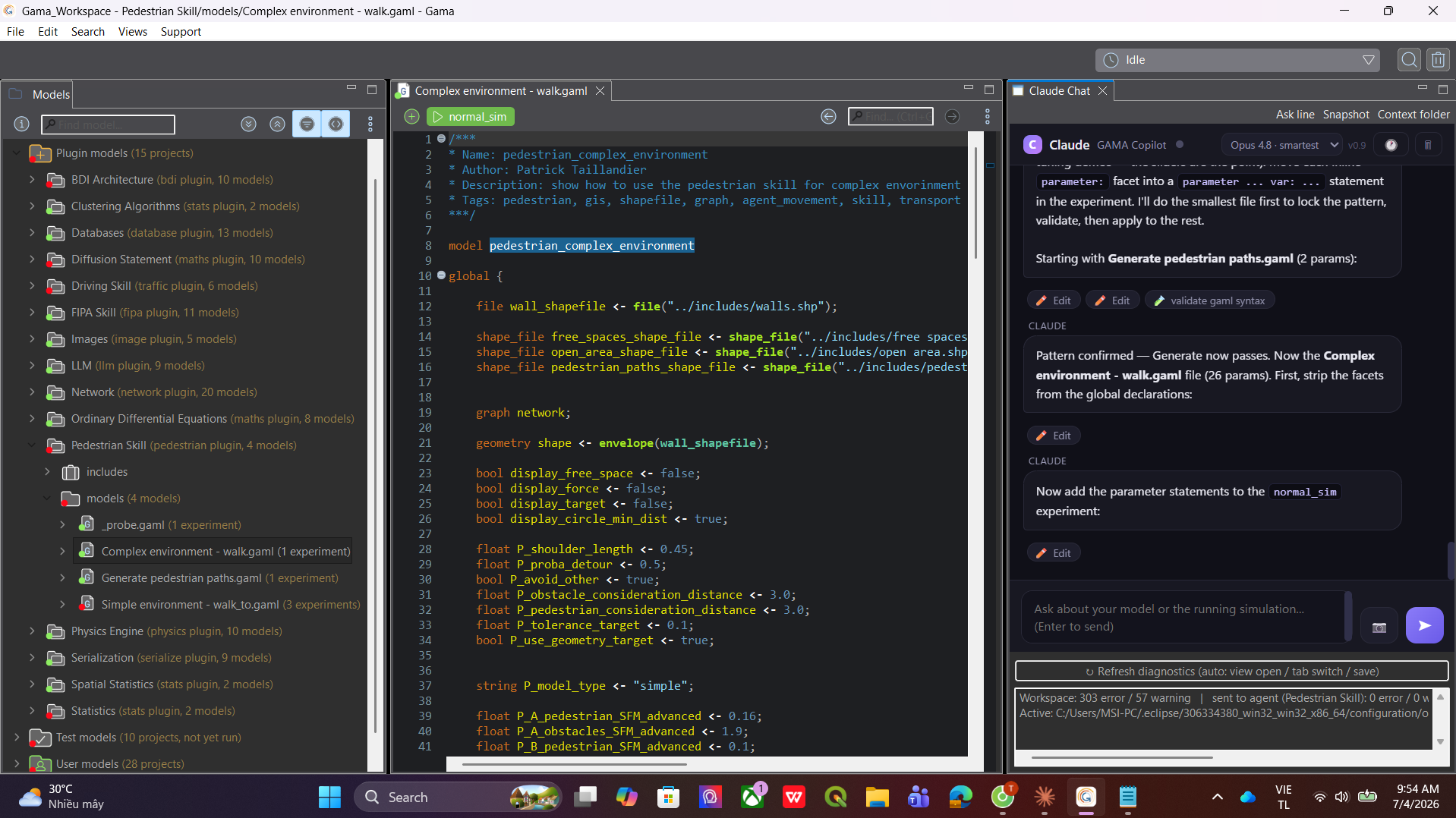Click the previous search result arrow in the editor

828,117
